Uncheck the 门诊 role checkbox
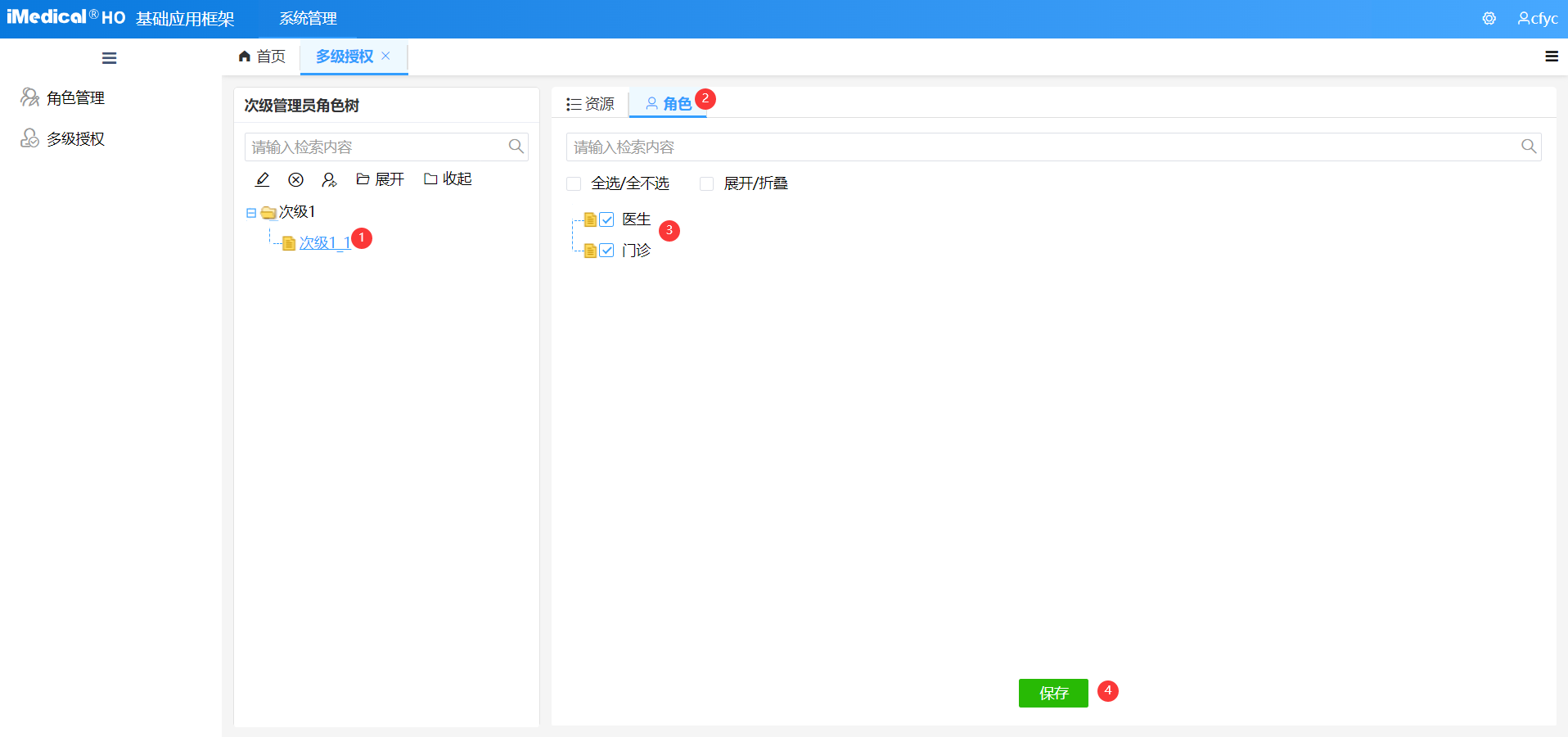The height and width of the screenshot is (737, 1568). coord(606,251)
